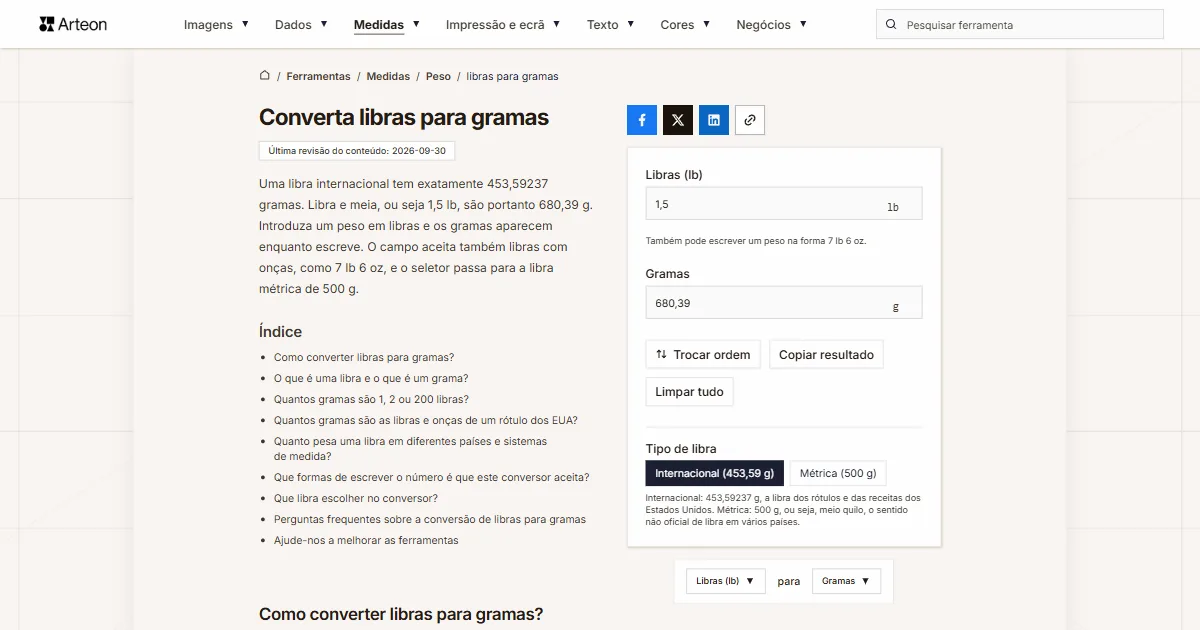Click the libras para gramas breadcrumb text
Image resolution: width=1200 pixels, height=630 pixels.
click(x=512, y=76)
